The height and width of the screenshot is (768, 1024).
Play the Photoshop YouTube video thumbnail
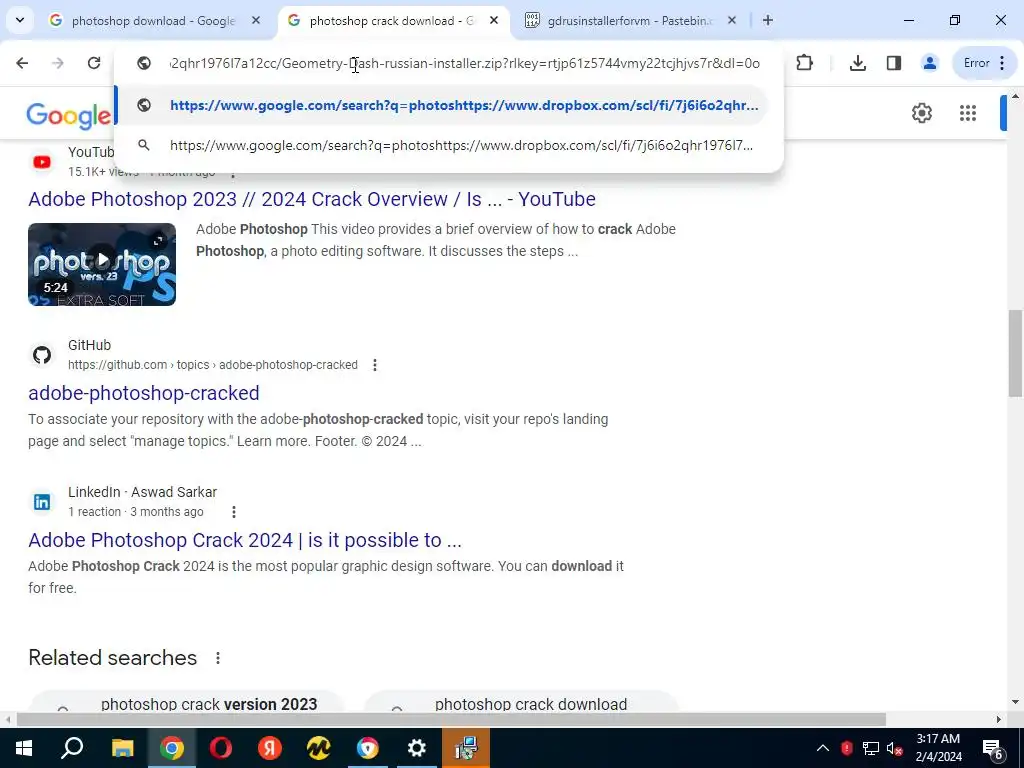click(102, 264)
